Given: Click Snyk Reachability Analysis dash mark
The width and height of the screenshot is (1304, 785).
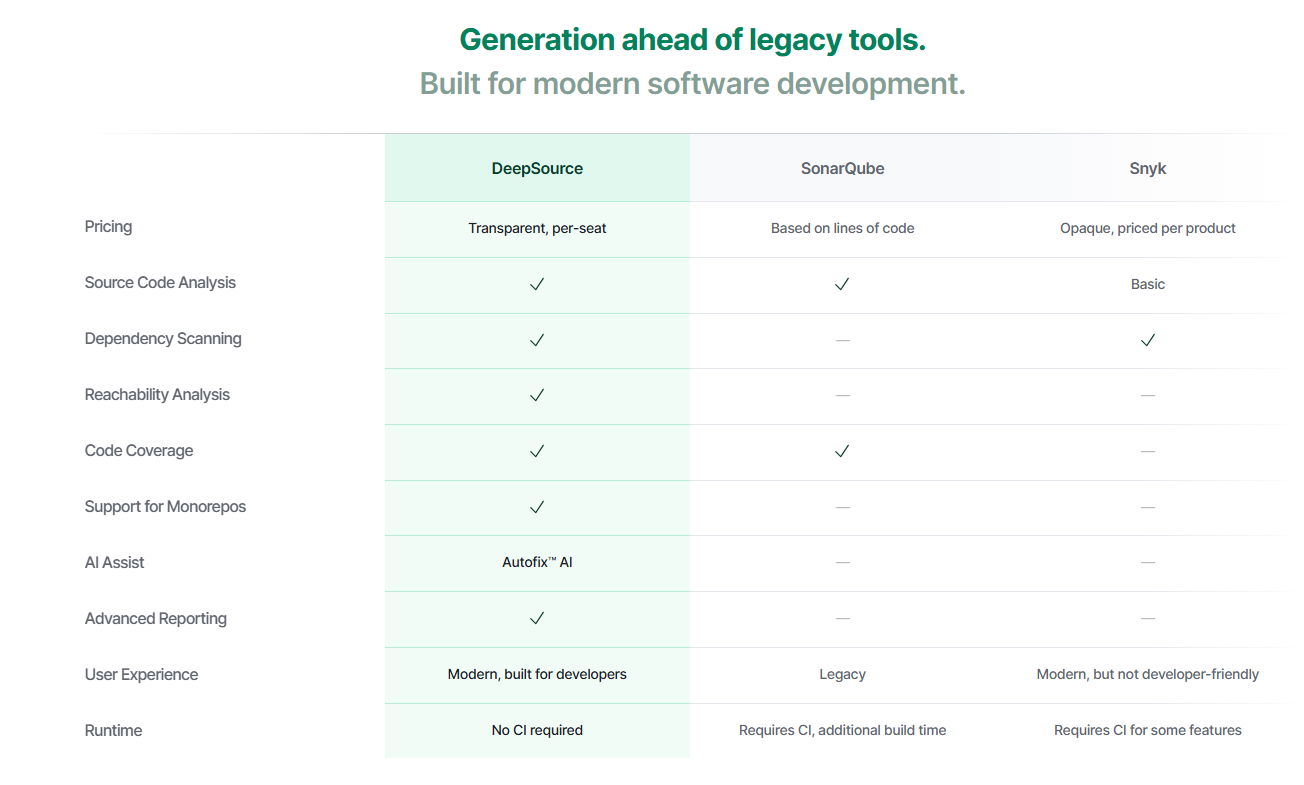Looking at the screenshot, I should click(x=1147, y=395).
